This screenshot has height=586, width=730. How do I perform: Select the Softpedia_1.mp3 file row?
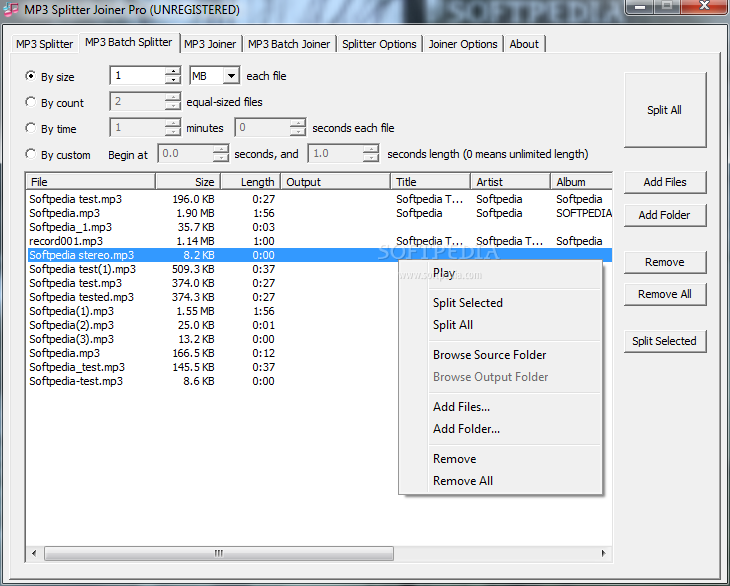pos(319,227)
